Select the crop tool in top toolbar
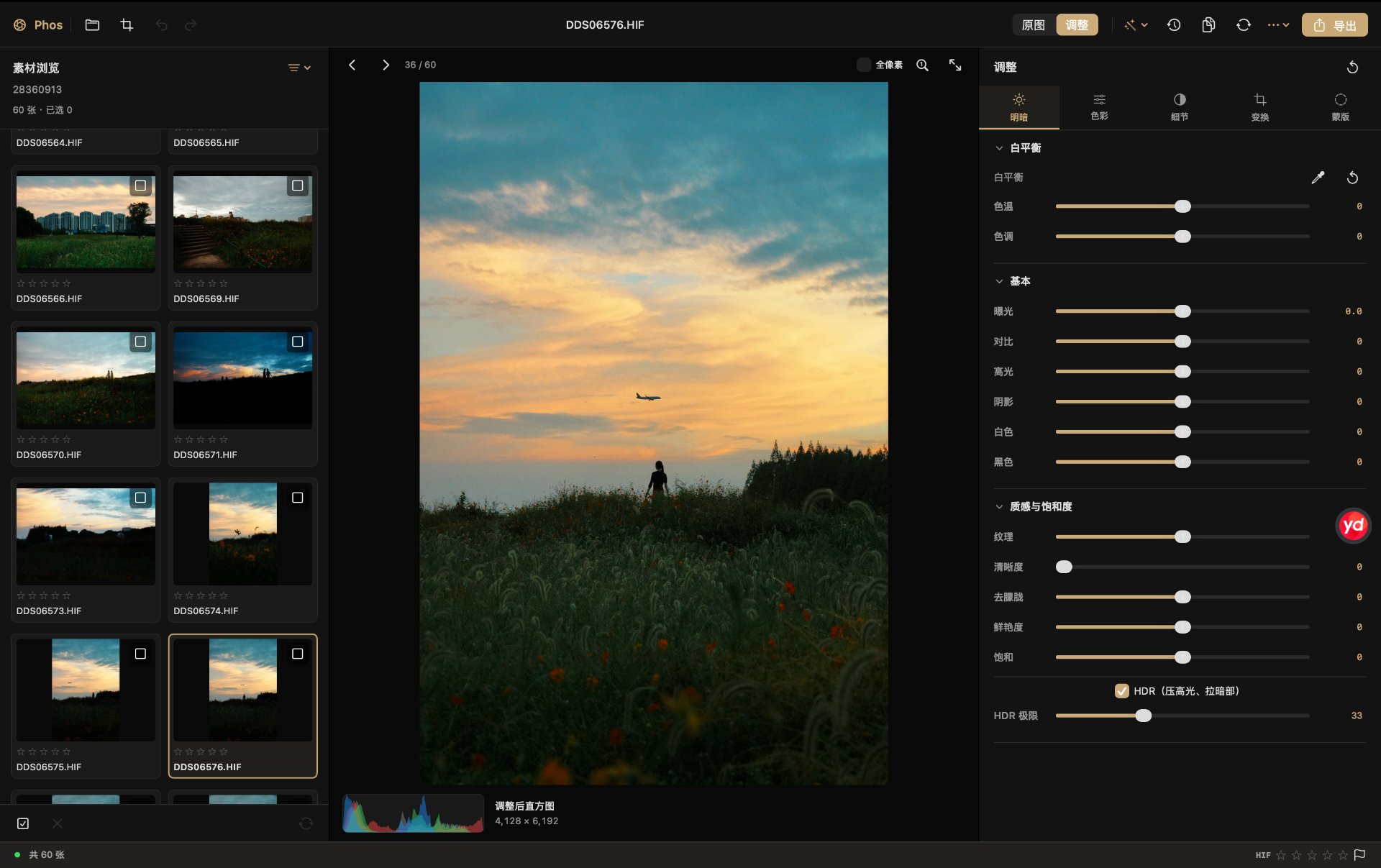The image size is (1381, 868). pos(127,25)
